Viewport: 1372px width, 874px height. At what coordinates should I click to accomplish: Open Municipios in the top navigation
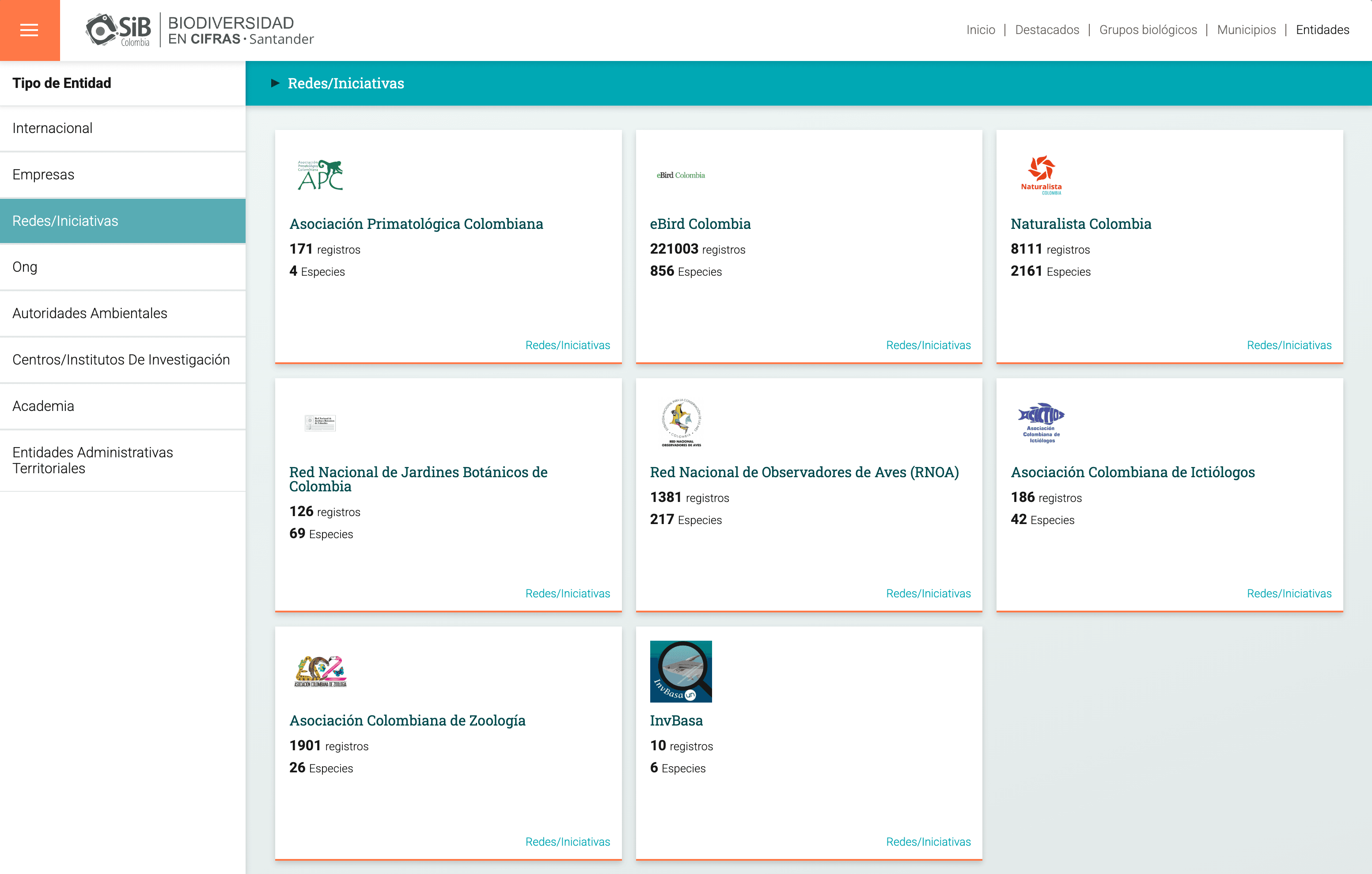click(x=1247, y=30)
